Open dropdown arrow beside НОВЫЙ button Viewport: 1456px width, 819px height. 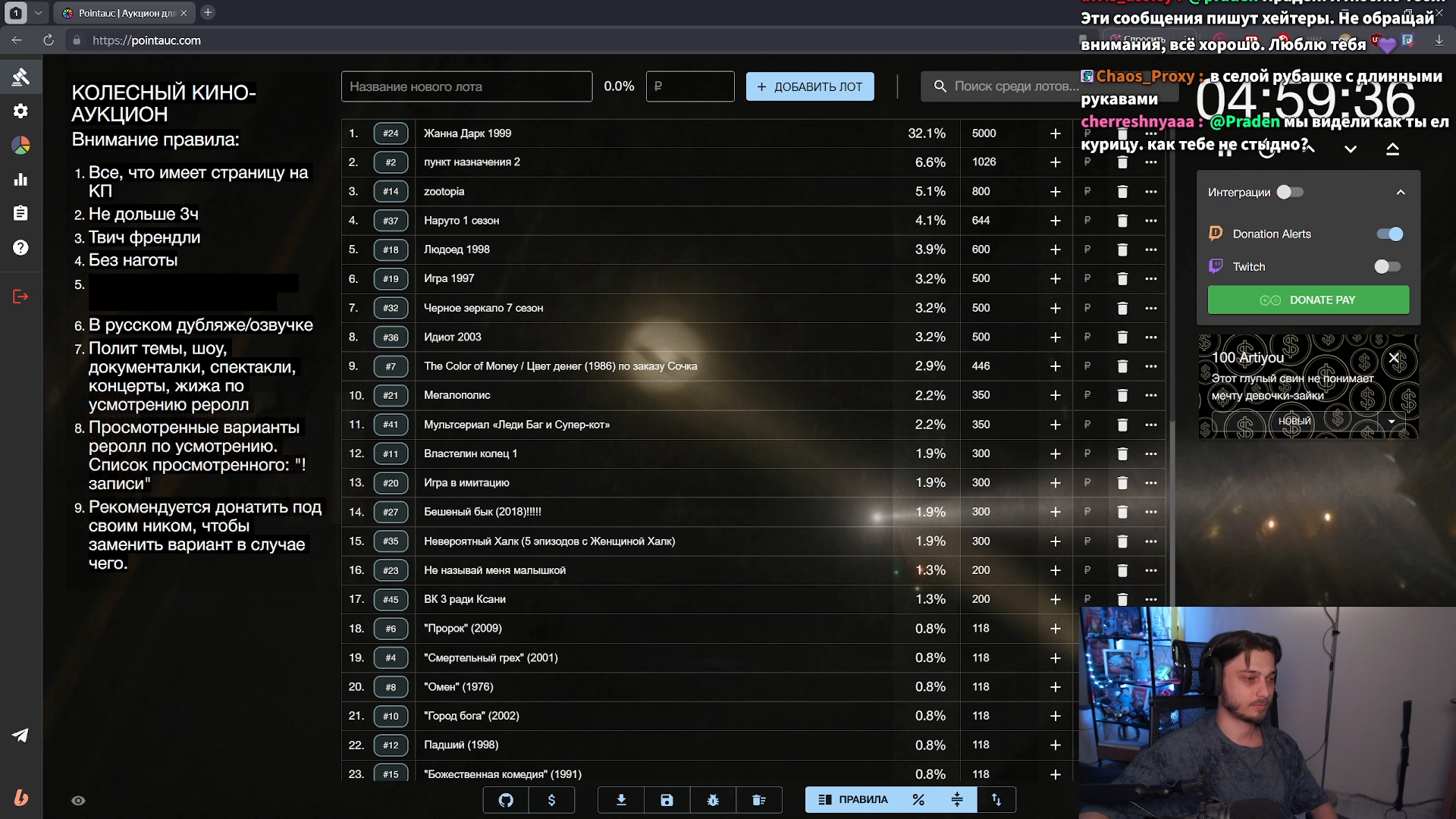point(1392,421)
